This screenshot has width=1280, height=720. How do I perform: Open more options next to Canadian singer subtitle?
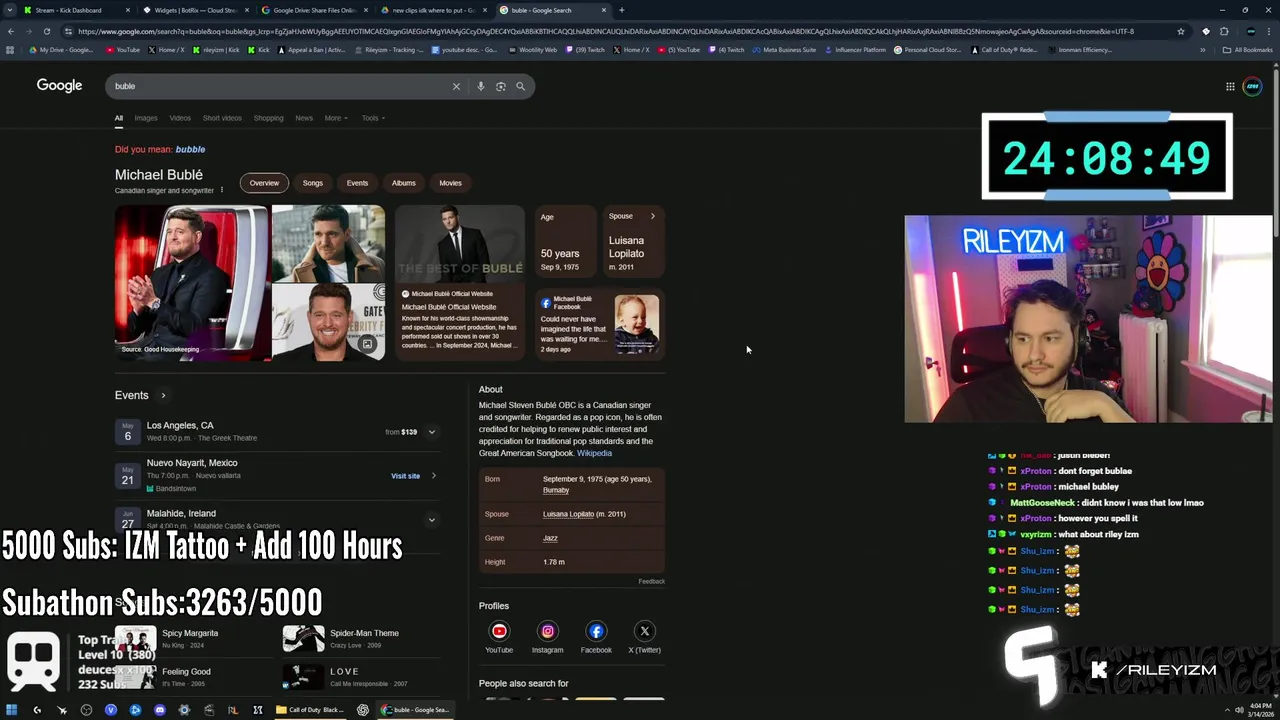[222, 190]
